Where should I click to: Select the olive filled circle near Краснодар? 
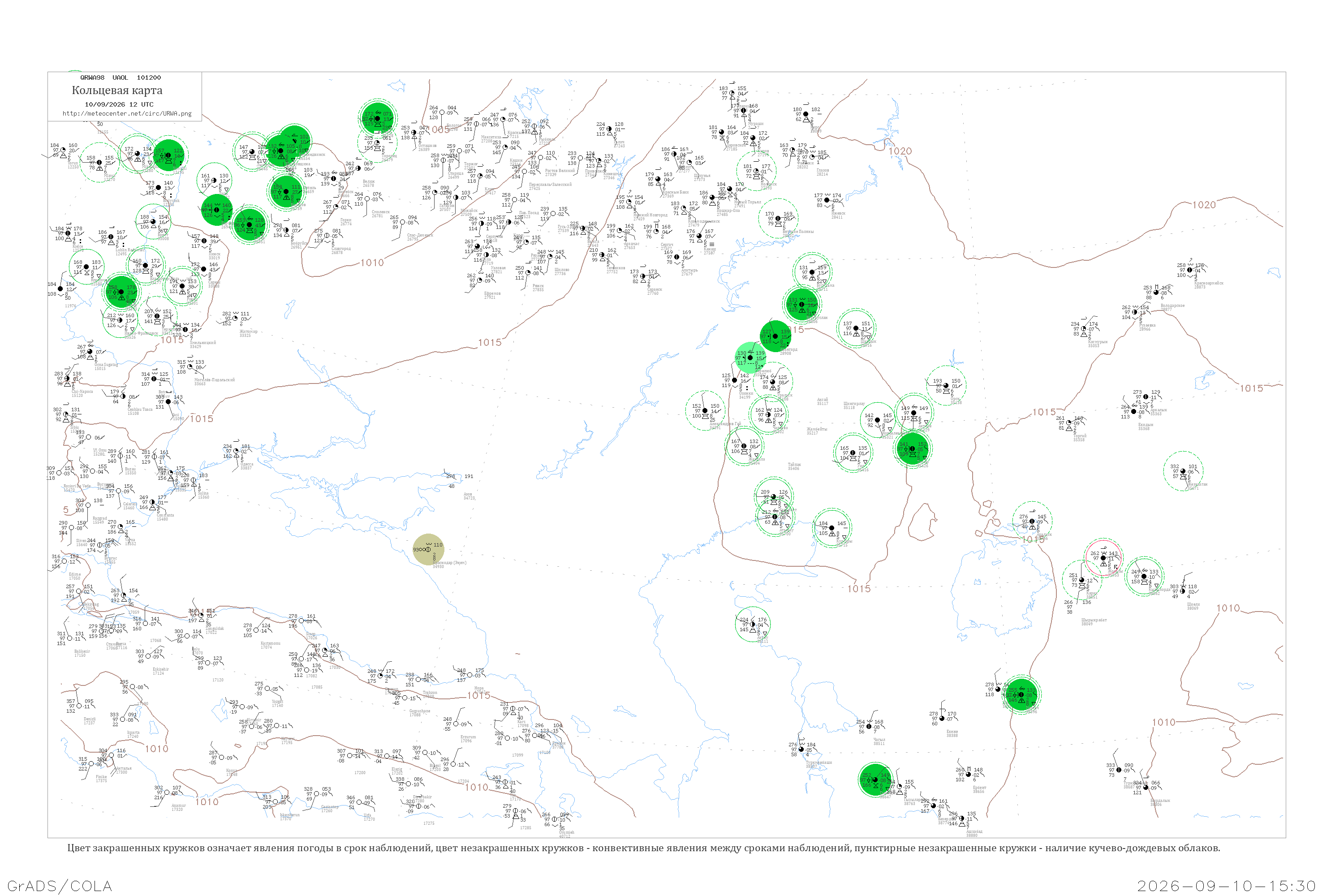click(x=428, y=549)
